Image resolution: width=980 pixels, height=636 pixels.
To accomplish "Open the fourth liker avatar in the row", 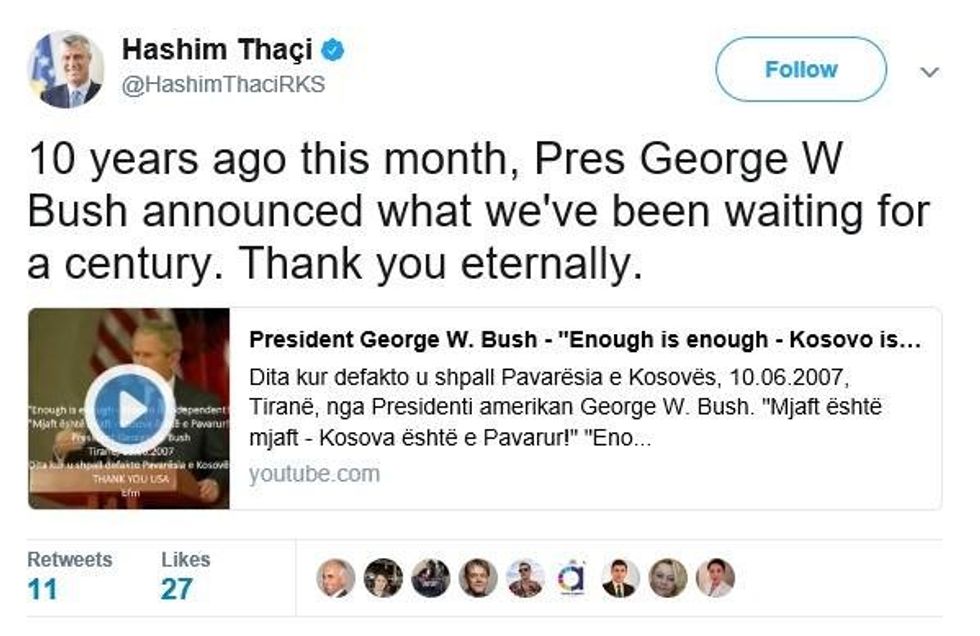I will [478, 578].
